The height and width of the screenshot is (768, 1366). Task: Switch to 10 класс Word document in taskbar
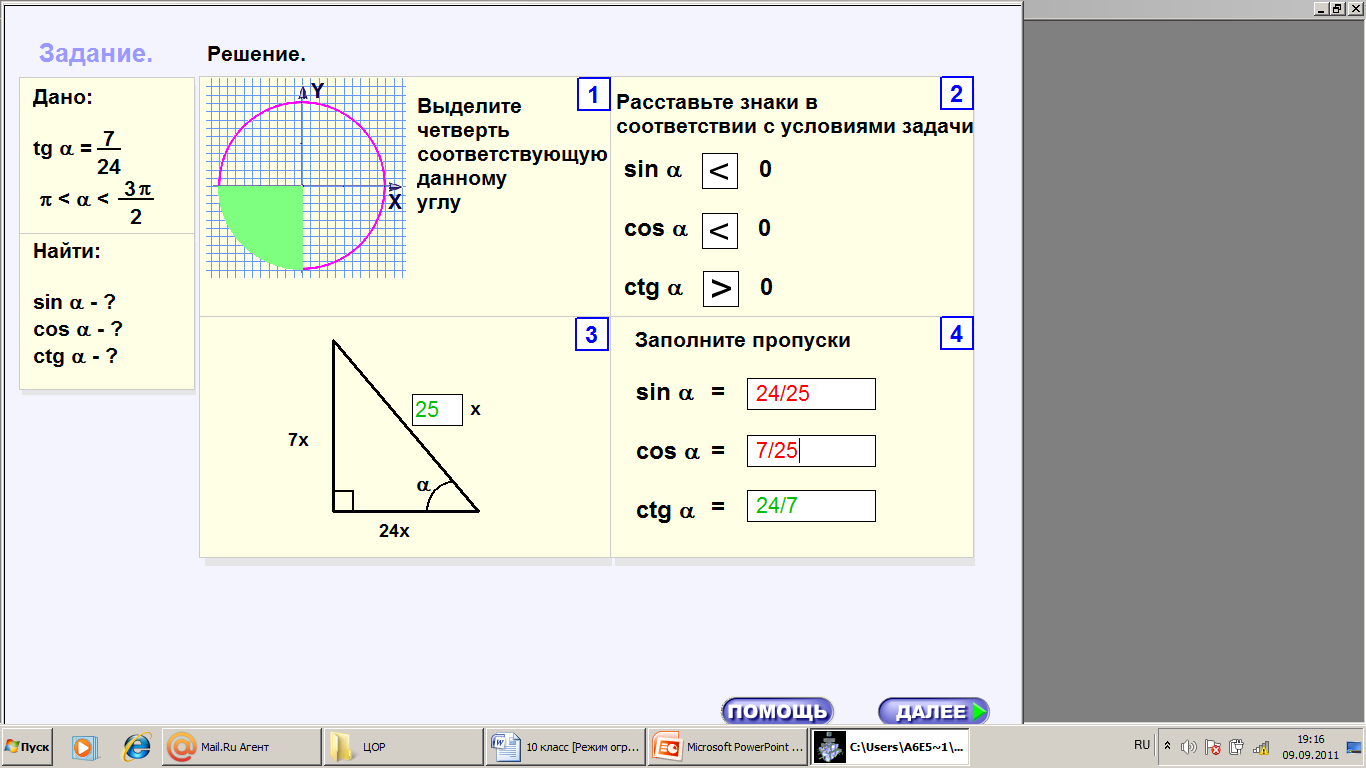(565, 747)
